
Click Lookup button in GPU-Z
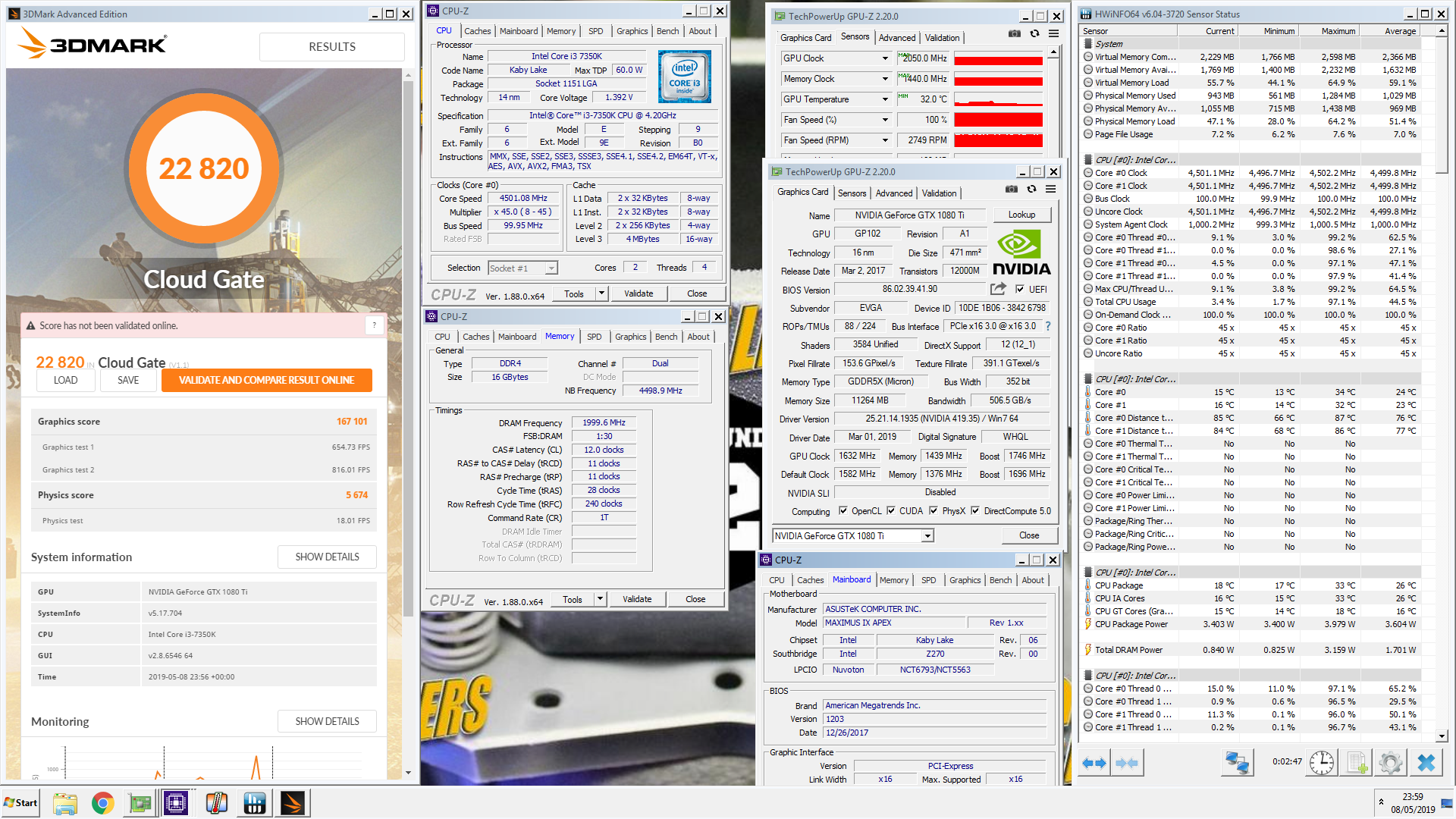coord(1021,215)
